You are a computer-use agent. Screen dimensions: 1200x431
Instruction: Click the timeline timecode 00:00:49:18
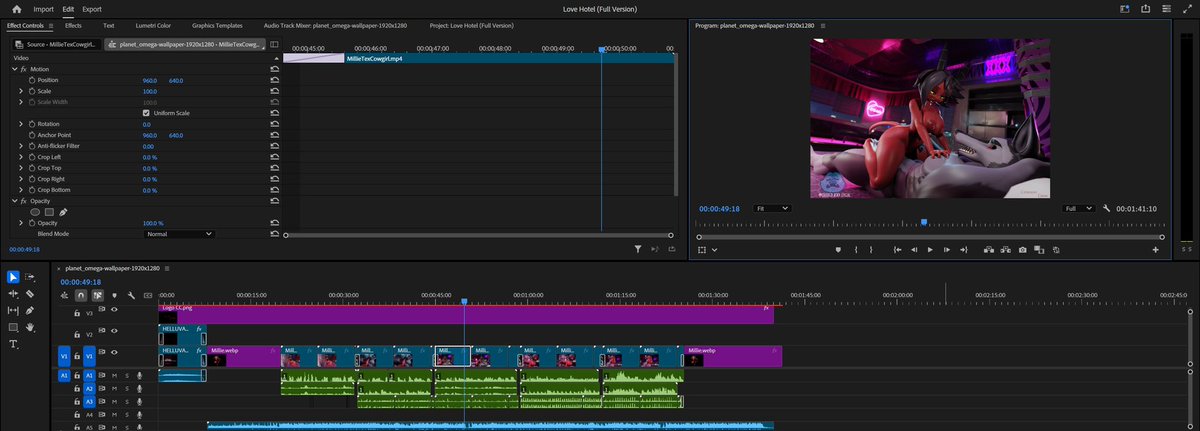point(79,282)
